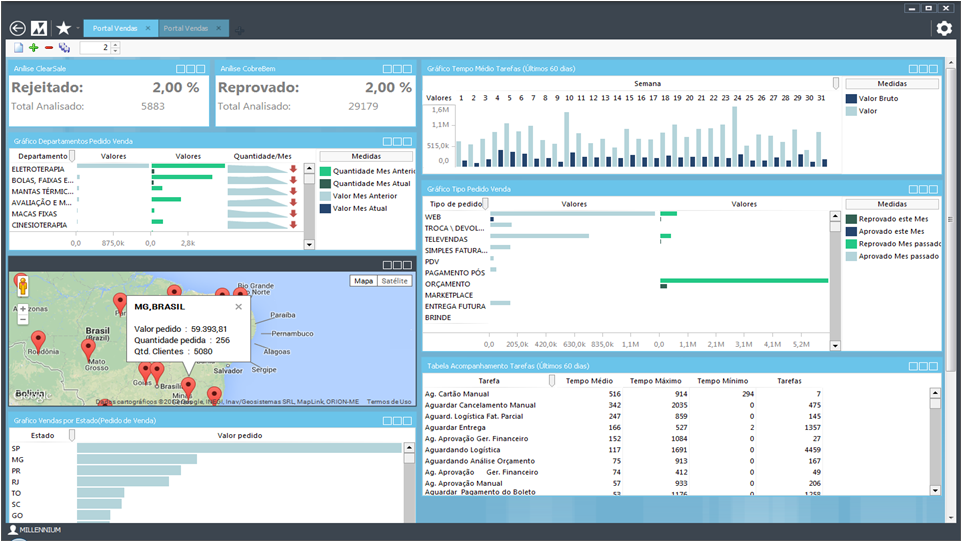Close the active Portal Vendas tab
This screenshot has width=962, height=542.
(x=148, y=28)
